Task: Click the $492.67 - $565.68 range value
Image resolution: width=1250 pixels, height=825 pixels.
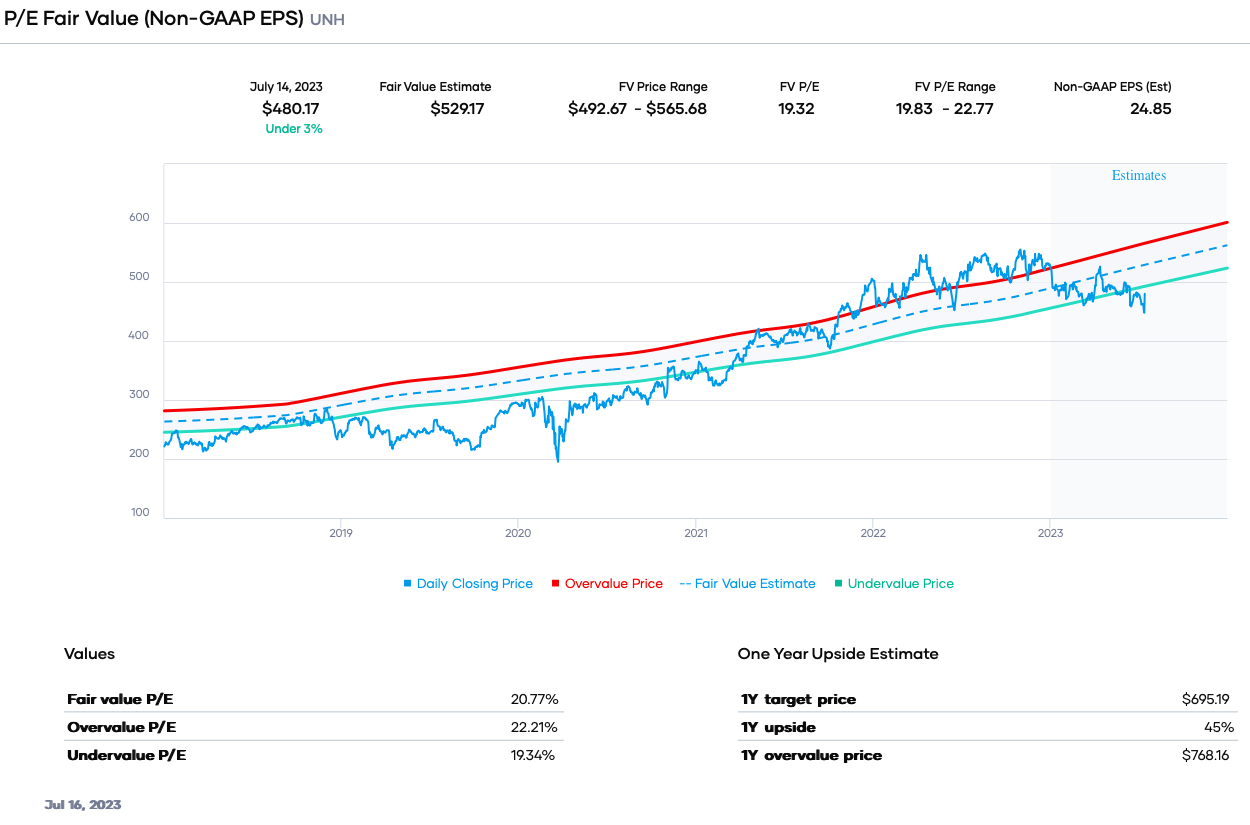Action: click(637, 109)
